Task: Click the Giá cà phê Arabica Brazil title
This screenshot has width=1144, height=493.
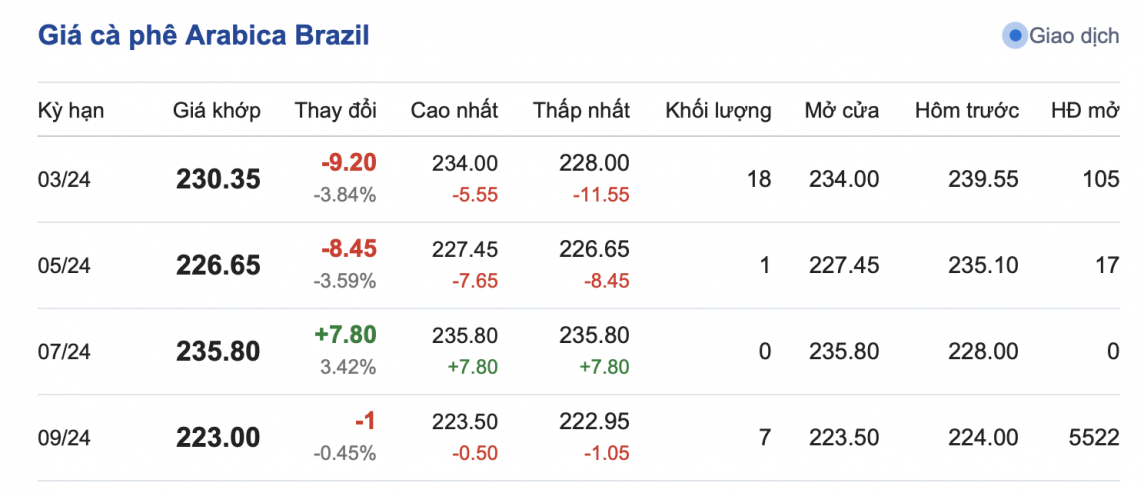Action: (x=204, y=36)
